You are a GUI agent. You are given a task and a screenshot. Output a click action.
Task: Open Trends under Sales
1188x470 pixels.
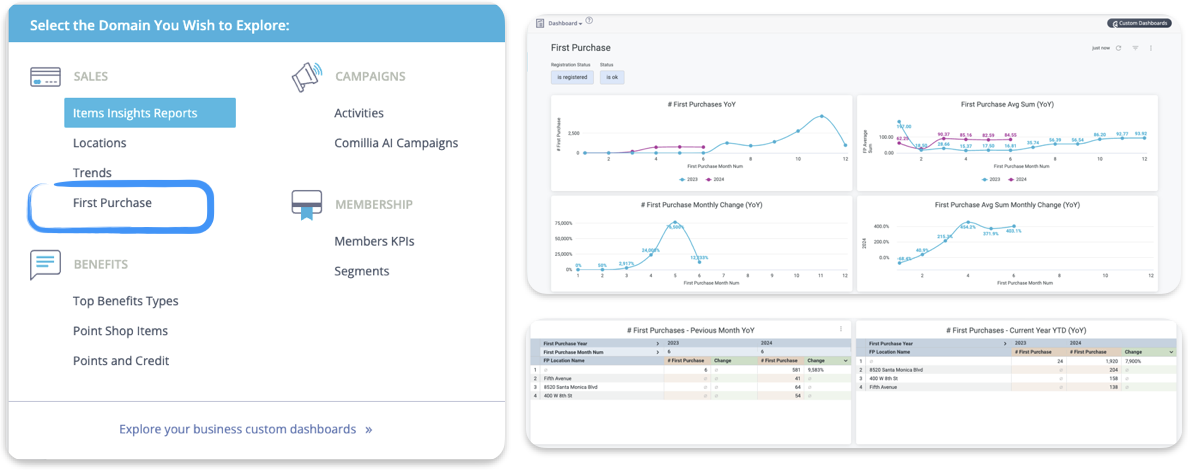click(x=92, y=173)
